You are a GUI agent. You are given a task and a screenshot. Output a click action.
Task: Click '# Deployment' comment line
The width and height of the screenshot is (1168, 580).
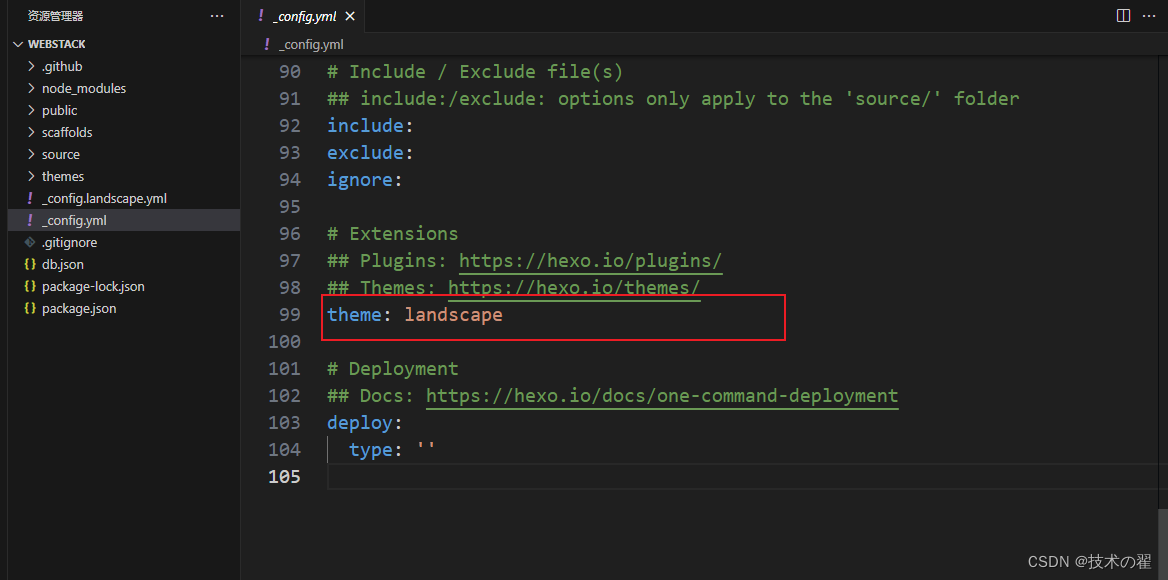pyautogui.click(x=393, y=369)
